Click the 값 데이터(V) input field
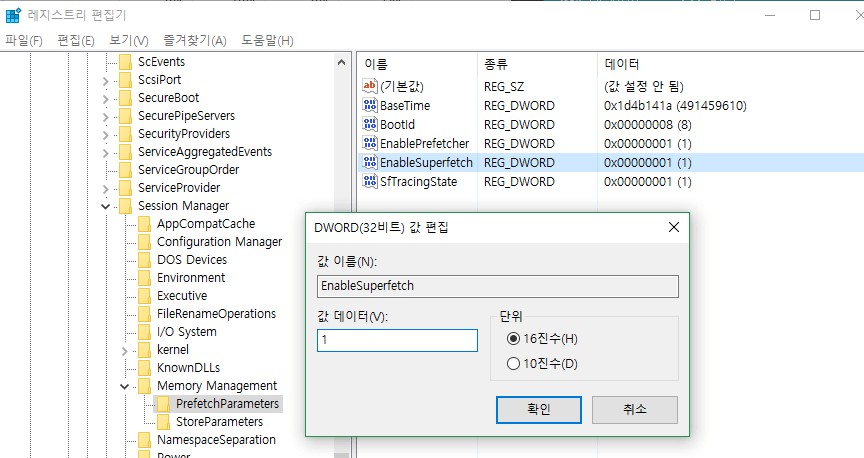The width and height of the screenshot is (864, 458). pos(397,341)
